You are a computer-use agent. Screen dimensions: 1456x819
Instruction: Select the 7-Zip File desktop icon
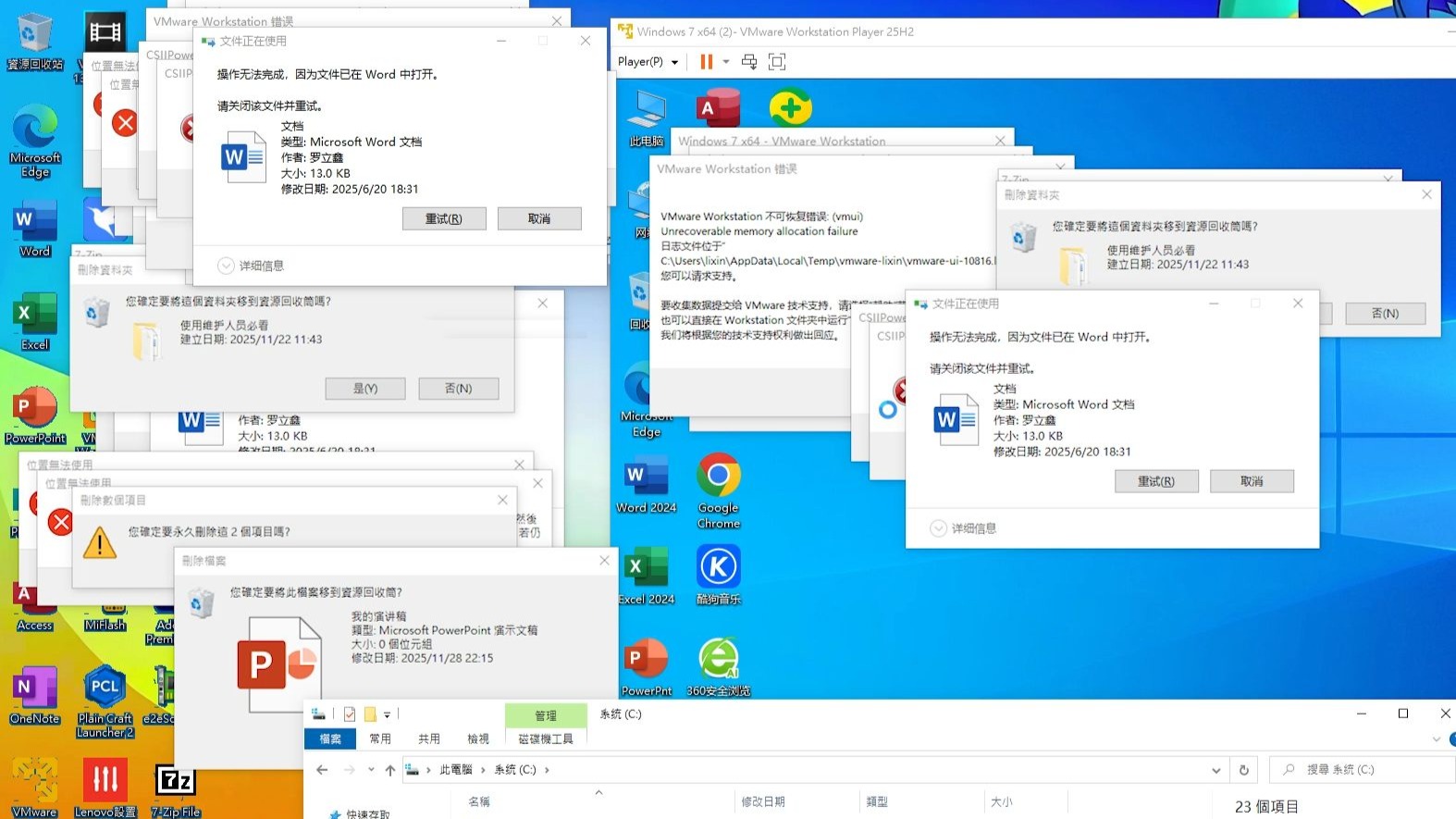(176, 790)
